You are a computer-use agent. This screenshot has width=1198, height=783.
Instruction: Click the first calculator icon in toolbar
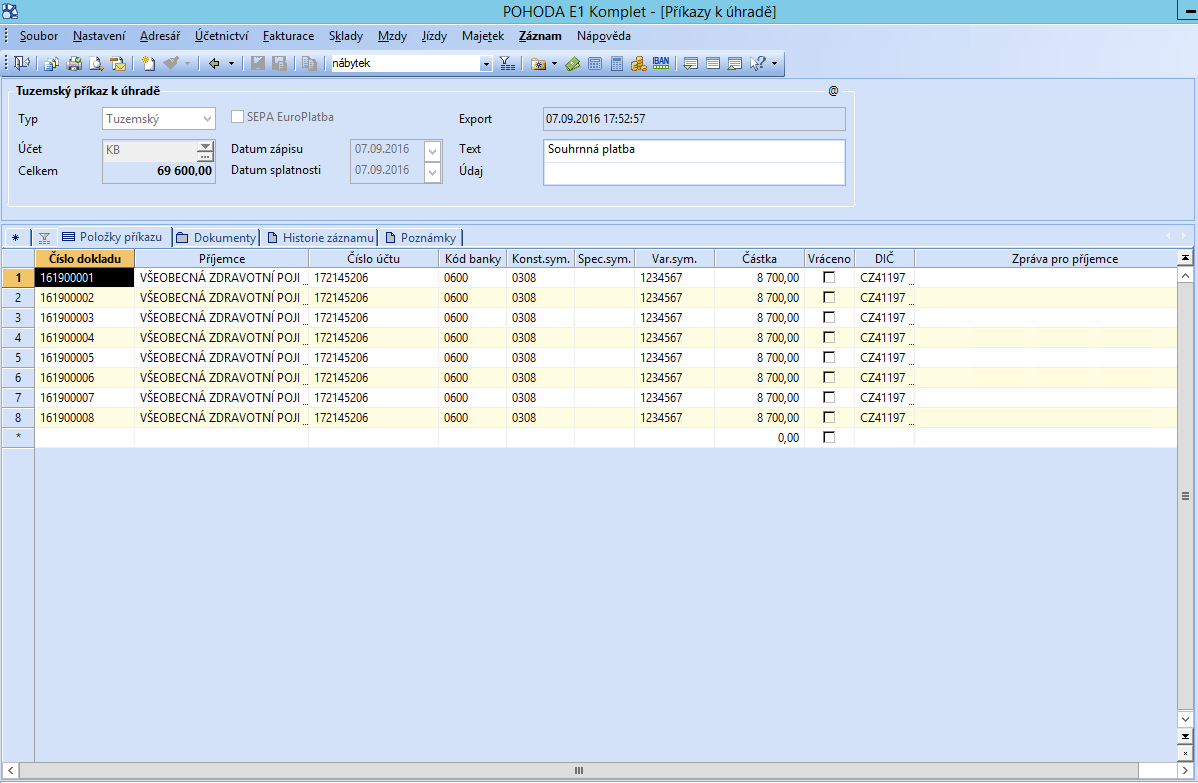[595, 63]
